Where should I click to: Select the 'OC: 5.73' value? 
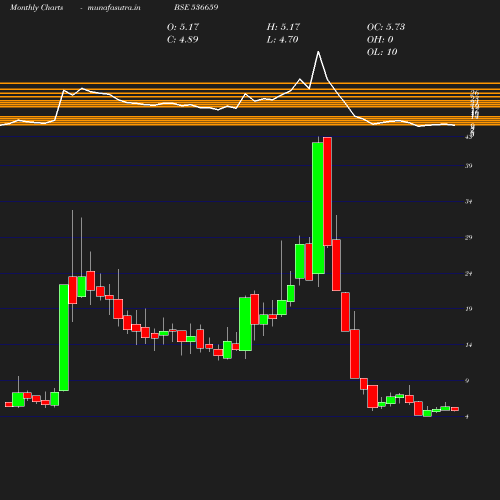[386, 27]
